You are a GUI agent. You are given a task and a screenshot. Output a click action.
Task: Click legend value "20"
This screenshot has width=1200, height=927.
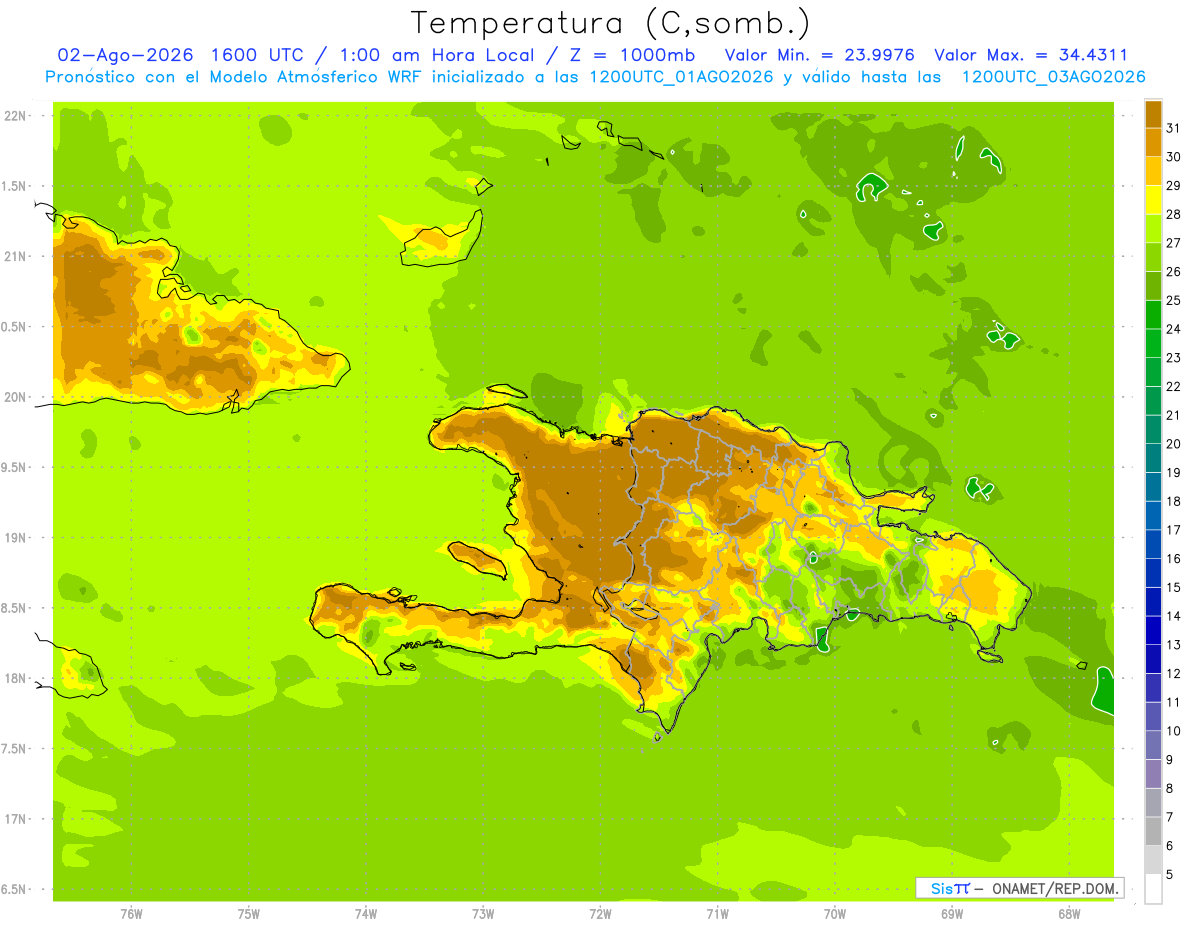(1173, 444)
